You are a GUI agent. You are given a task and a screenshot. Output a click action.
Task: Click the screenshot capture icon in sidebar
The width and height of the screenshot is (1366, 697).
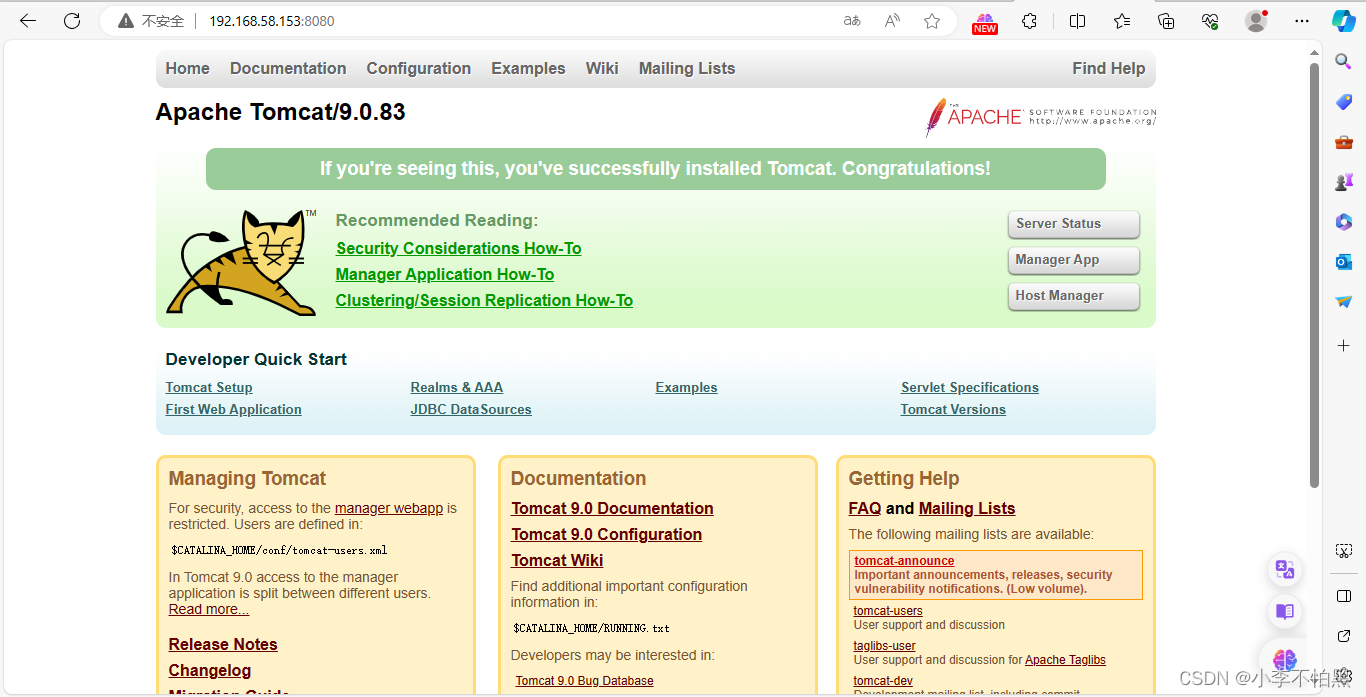(1343, 550)
